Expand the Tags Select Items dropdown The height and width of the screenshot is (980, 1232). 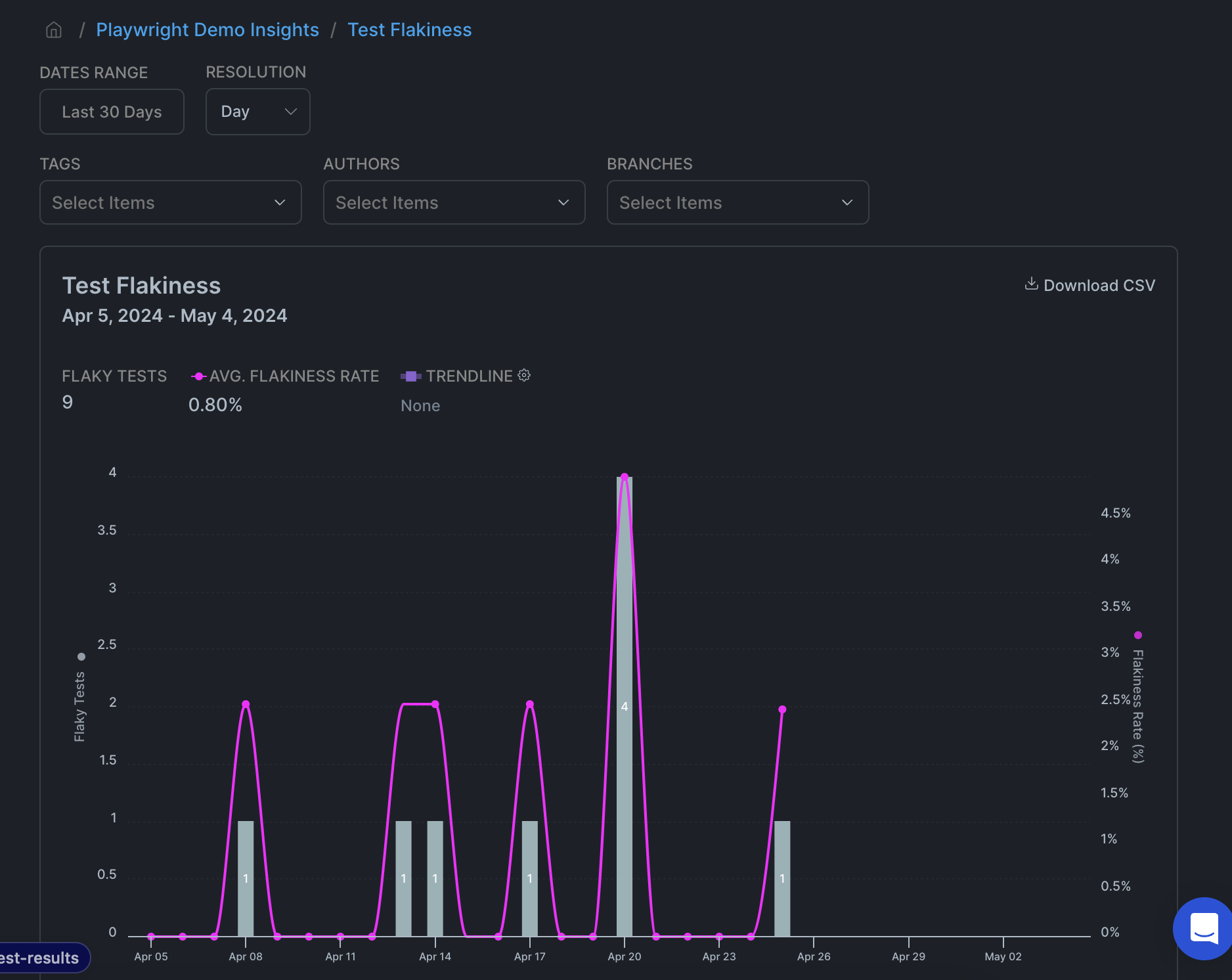[170, 202]
